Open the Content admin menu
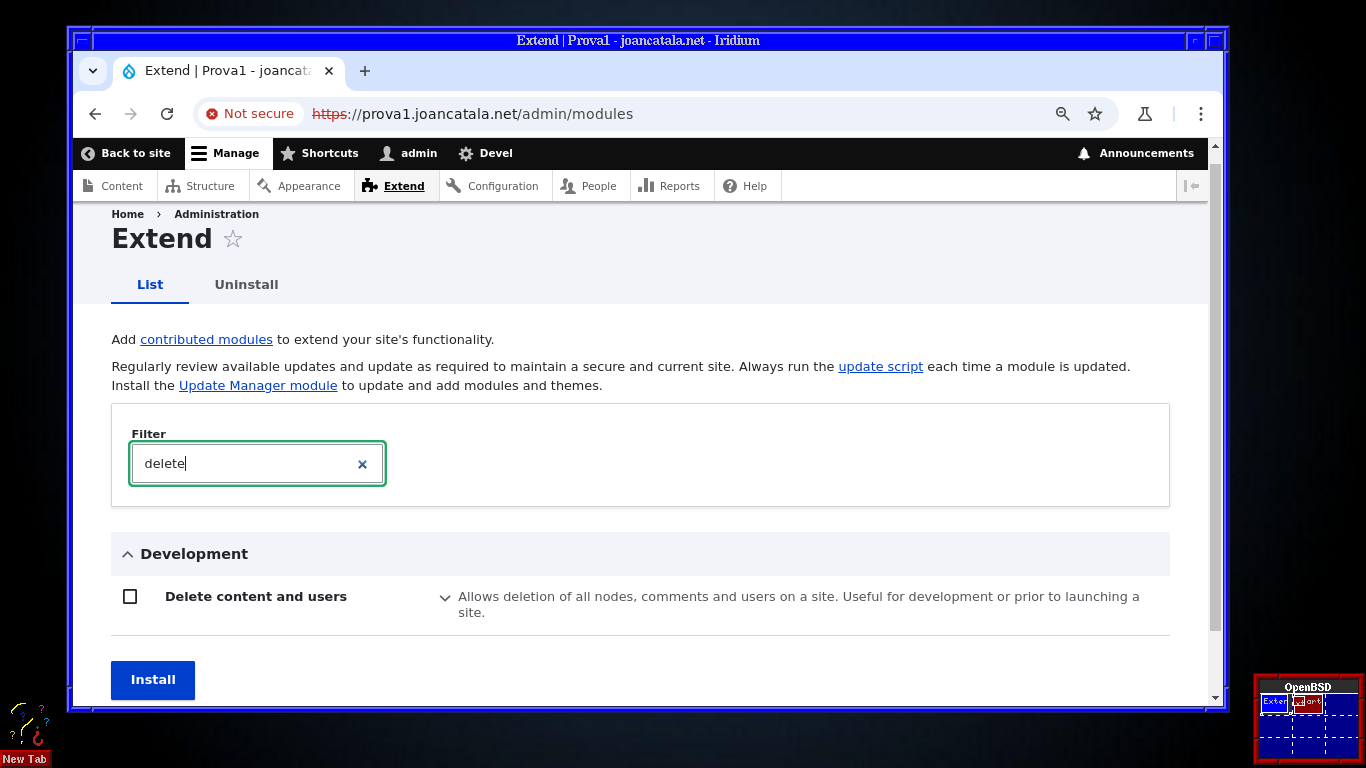Screen dimensions: 1366x768 click(x=113, y=186)
